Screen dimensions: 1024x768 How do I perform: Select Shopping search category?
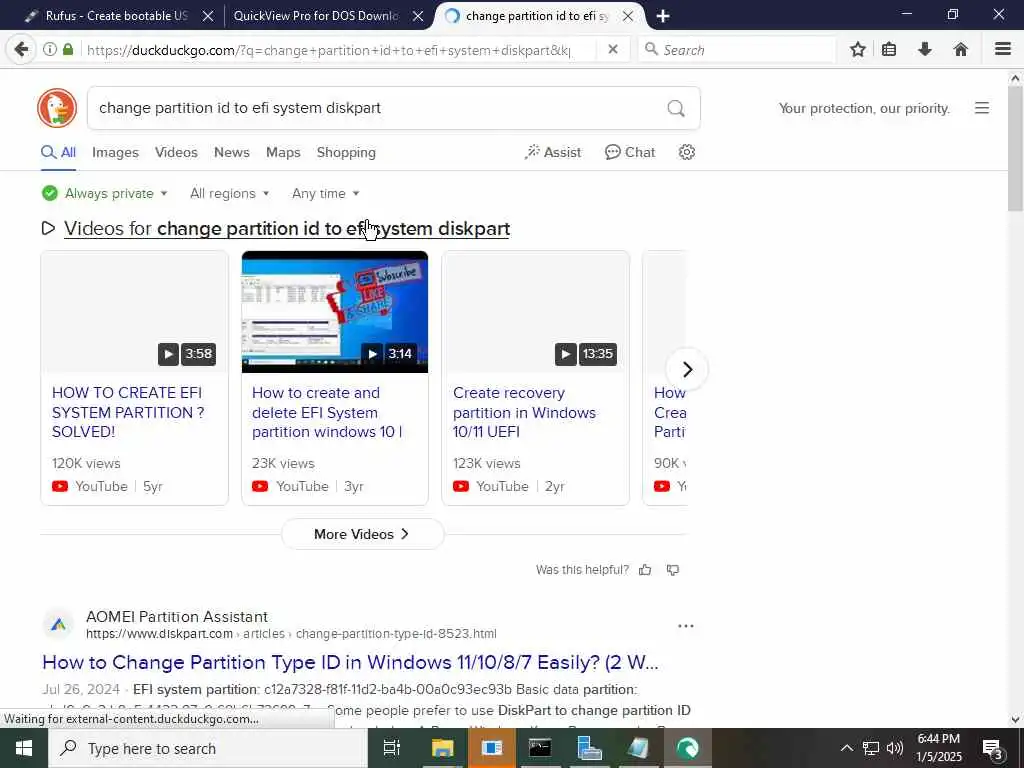346,152
